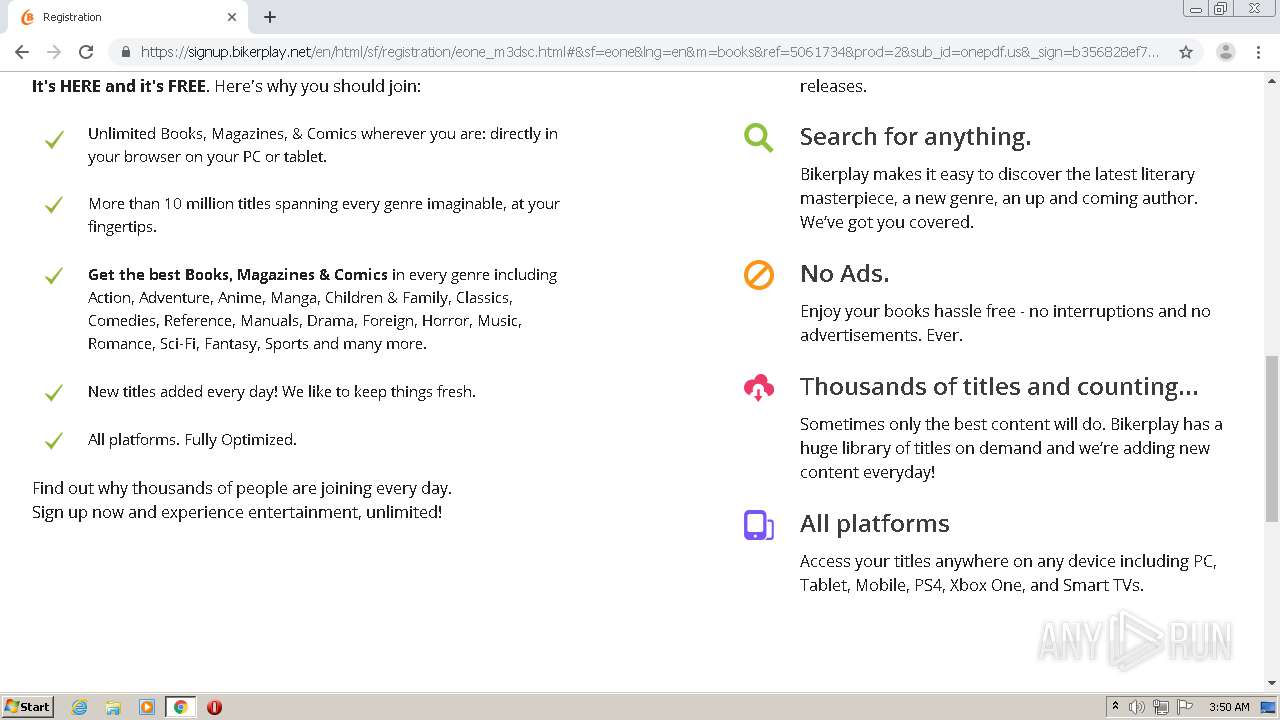Open the Windows Start menu
Screen dimensions: 1280x720
(28, 707)
